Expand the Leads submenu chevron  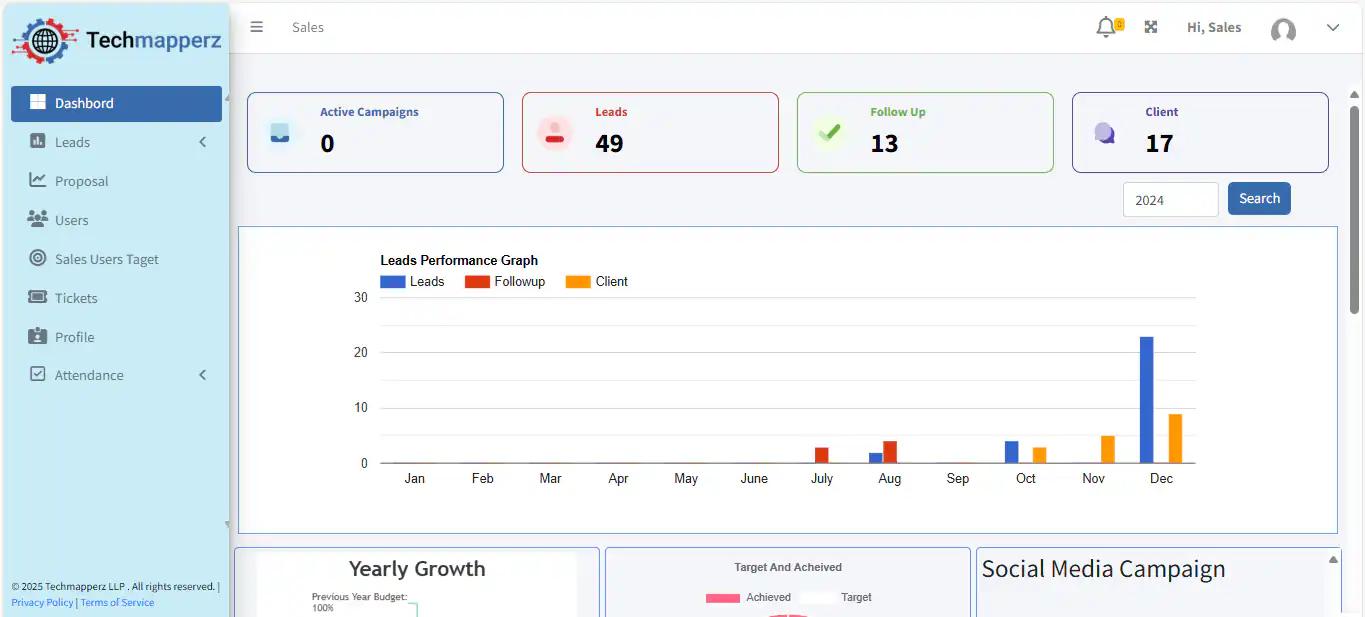pos(203,142)
